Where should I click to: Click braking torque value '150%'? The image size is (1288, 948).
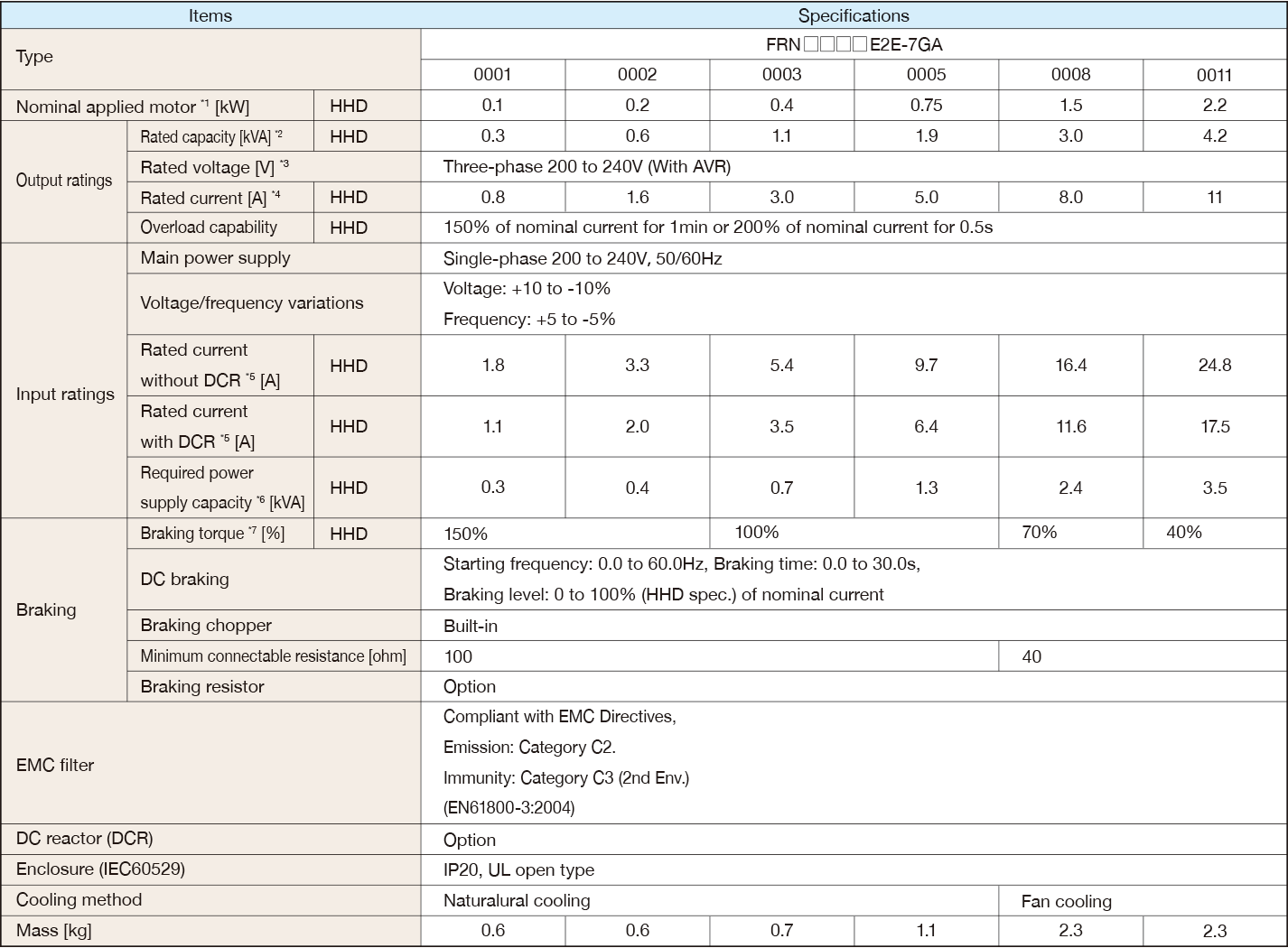pos(465,534)
